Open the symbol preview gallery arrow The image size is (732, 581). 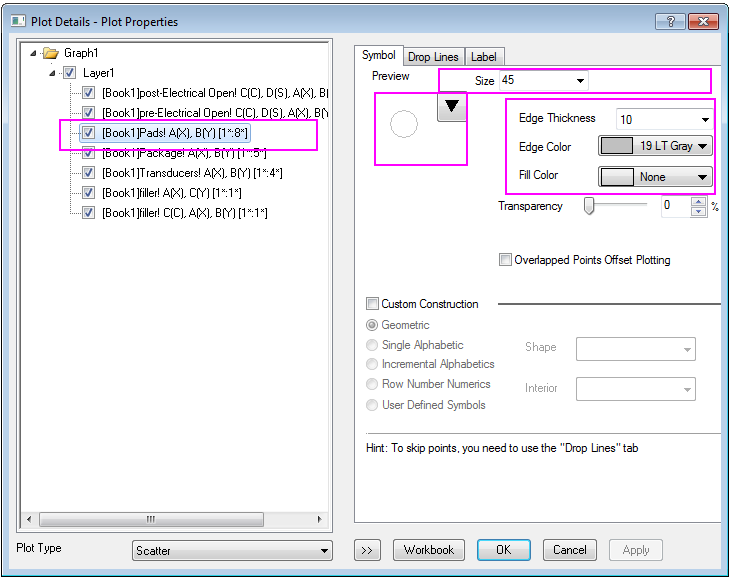click(453, 108)
